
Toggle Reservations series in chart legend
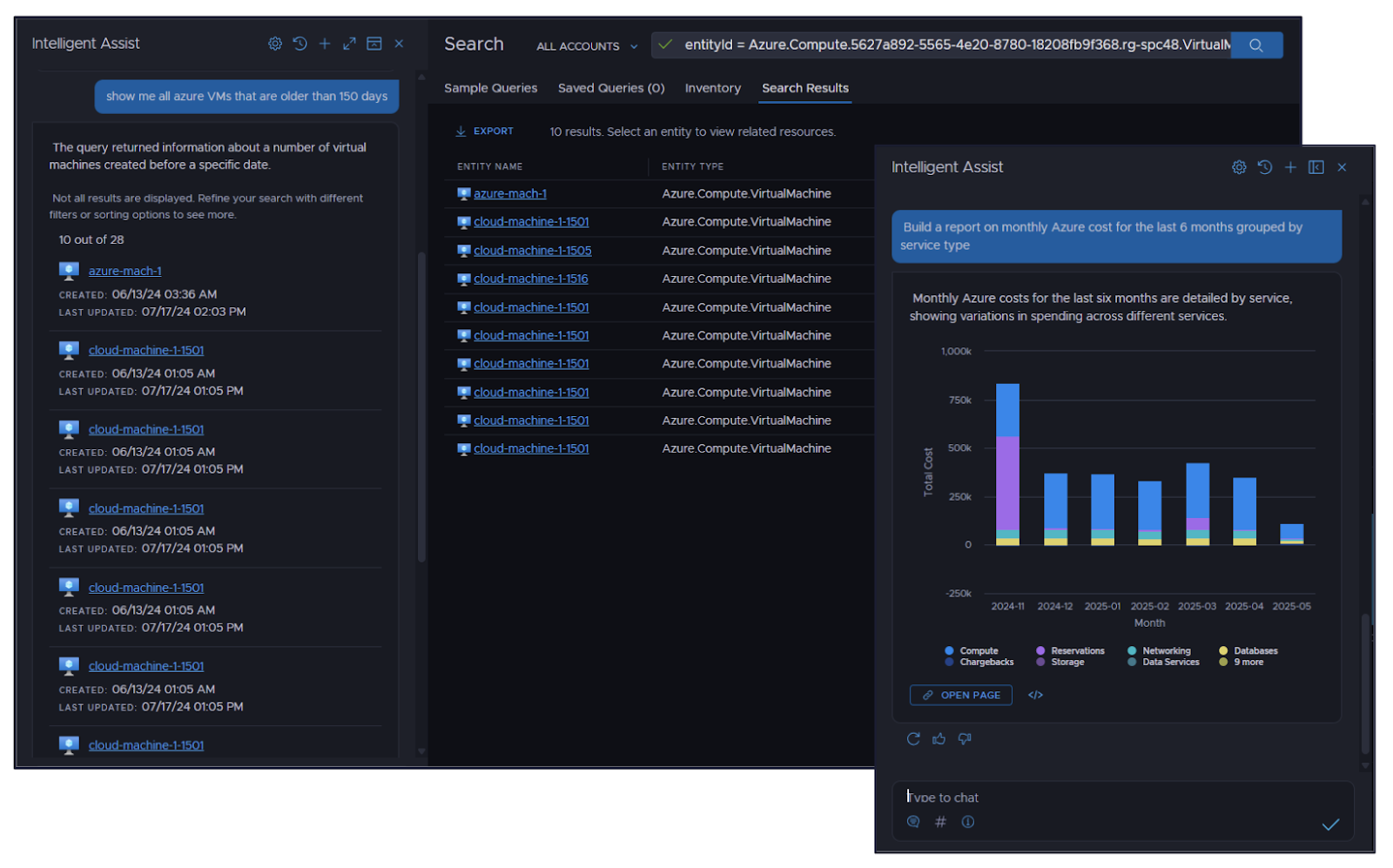point(1076,651)
